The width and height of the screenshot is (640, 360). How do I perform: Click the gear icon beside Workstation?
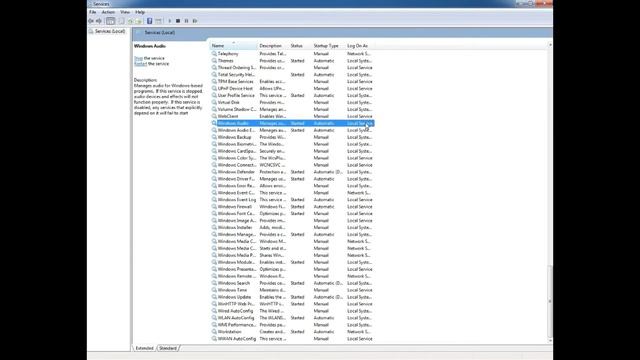coord(214,331)
